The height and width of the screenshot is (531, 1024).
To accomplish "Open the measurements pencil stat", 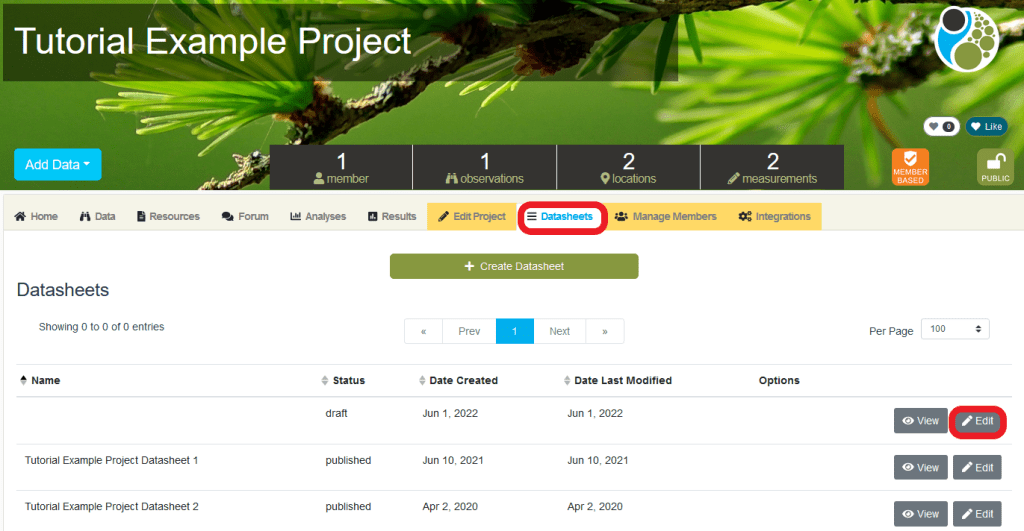I will [772, 168].
